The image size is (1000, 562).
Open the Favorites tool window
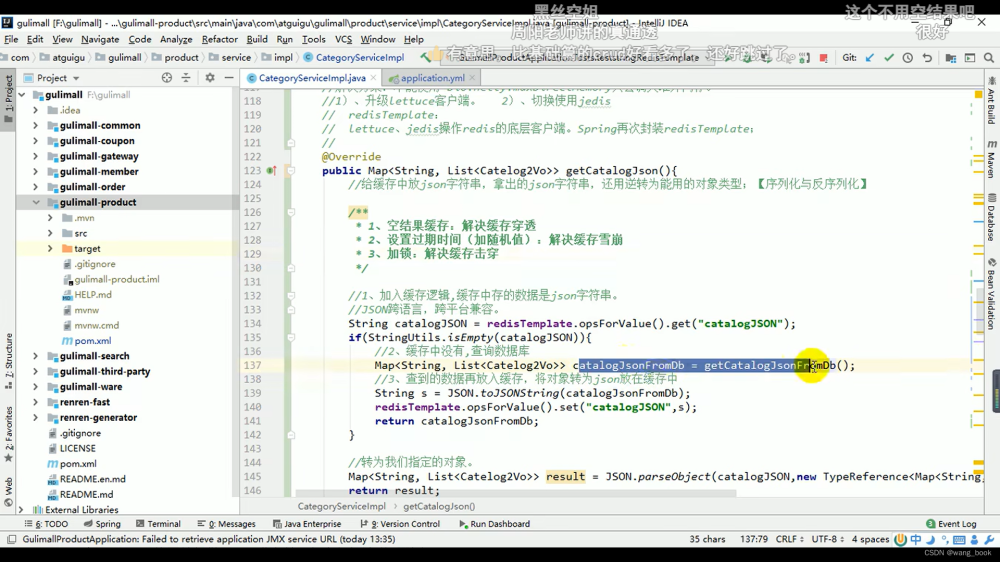[8, 434]
